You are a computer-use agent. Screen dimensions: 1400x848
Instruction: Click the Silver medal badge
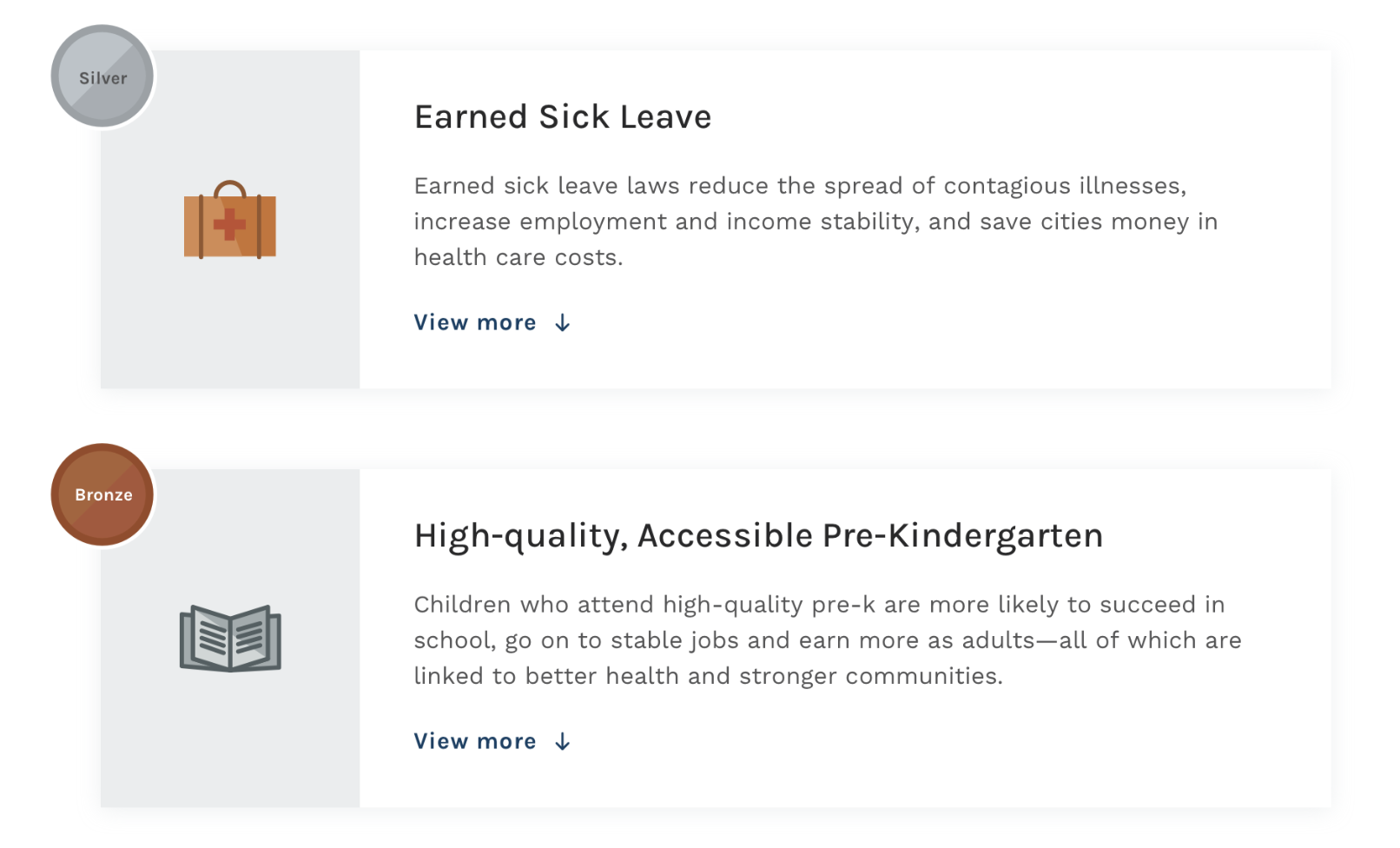102,76
